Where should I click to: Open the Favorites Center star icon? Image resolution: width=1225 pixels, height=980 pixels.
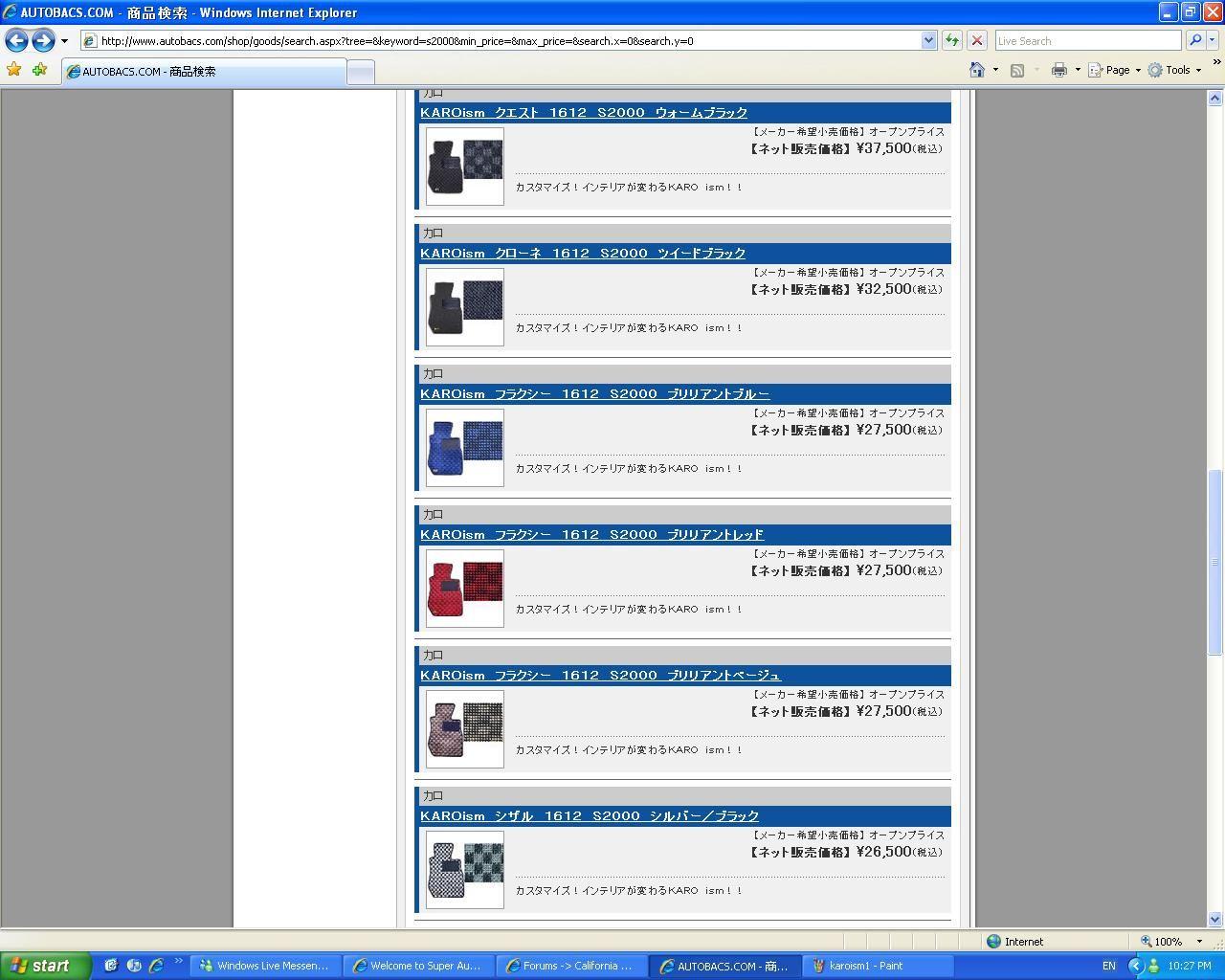pyautogui.click(x=13, y=70)
